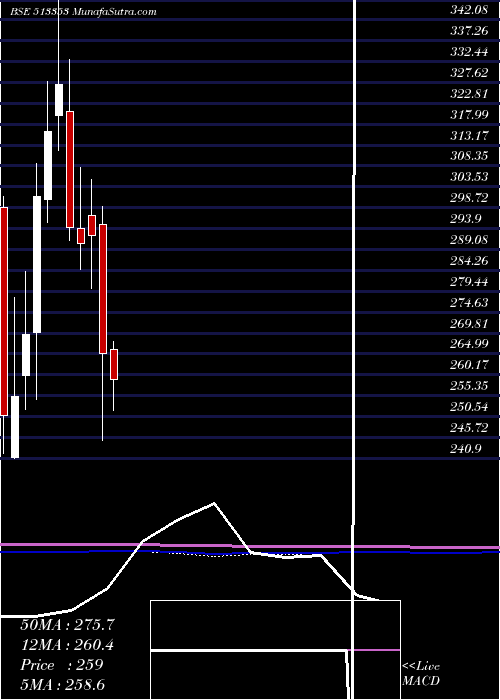The width and height of the screenshot is (500, 700).
Task: Click the 322.81 price axis label
Action: [468, 94]
